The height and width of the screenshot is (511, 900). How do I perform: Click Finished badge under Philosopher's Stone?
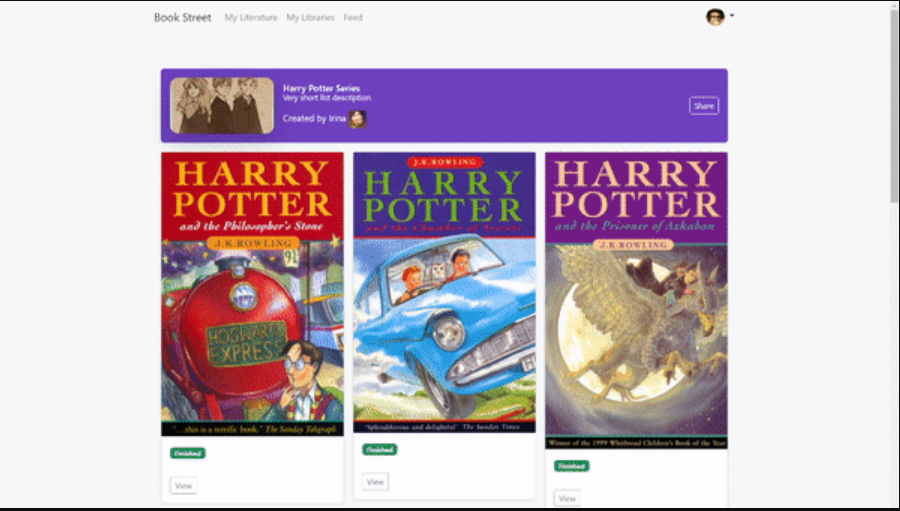[187, 453]
